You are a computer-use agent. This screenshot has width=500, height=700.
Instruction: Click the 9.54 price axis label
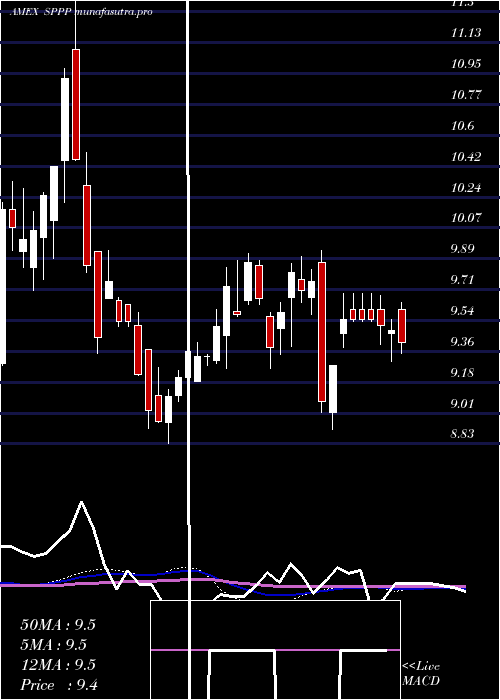pos(462,311)
